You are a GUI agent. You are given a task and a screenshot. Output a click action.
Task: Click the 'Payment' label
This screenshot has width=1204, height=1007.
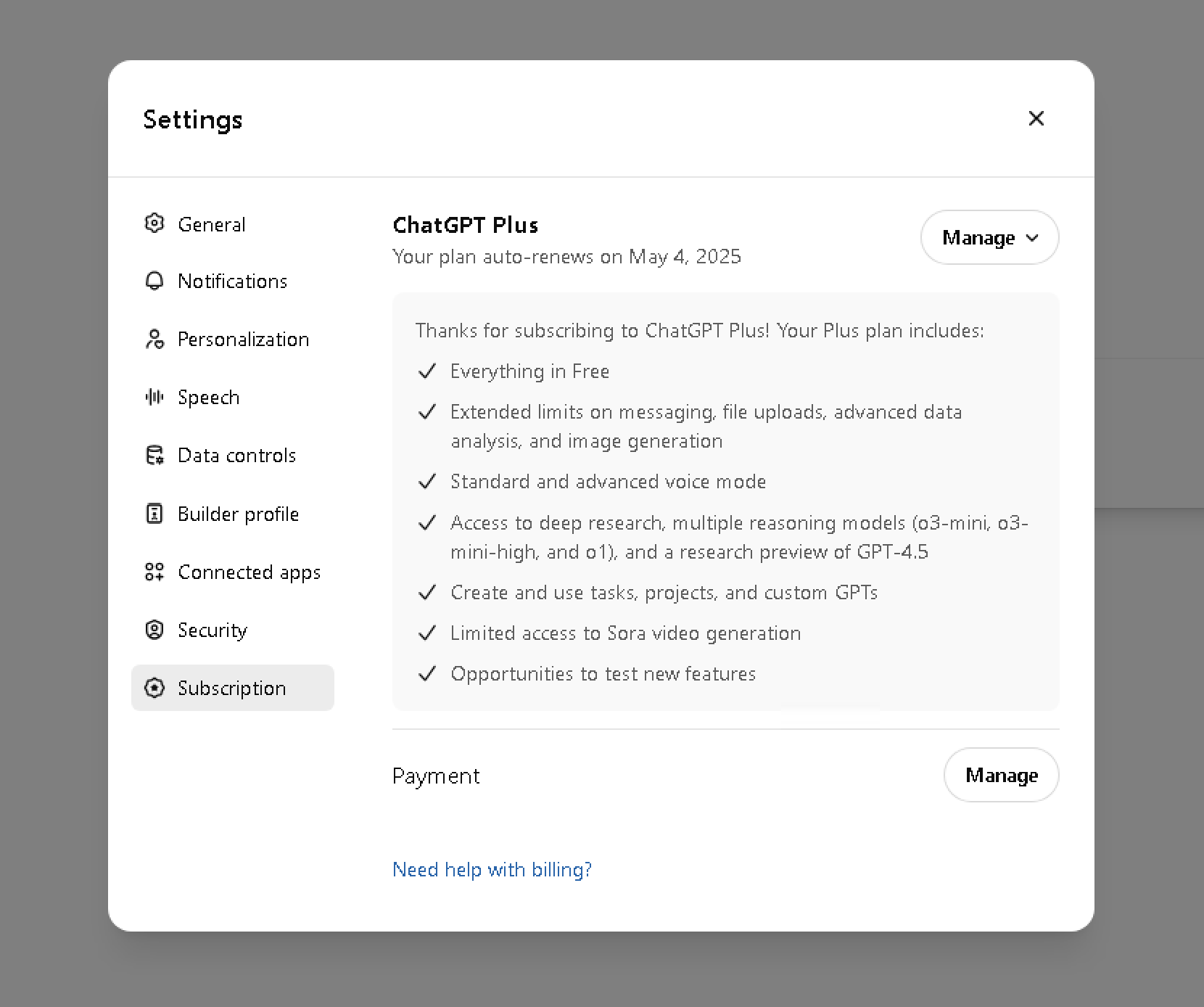coord(436,776)
